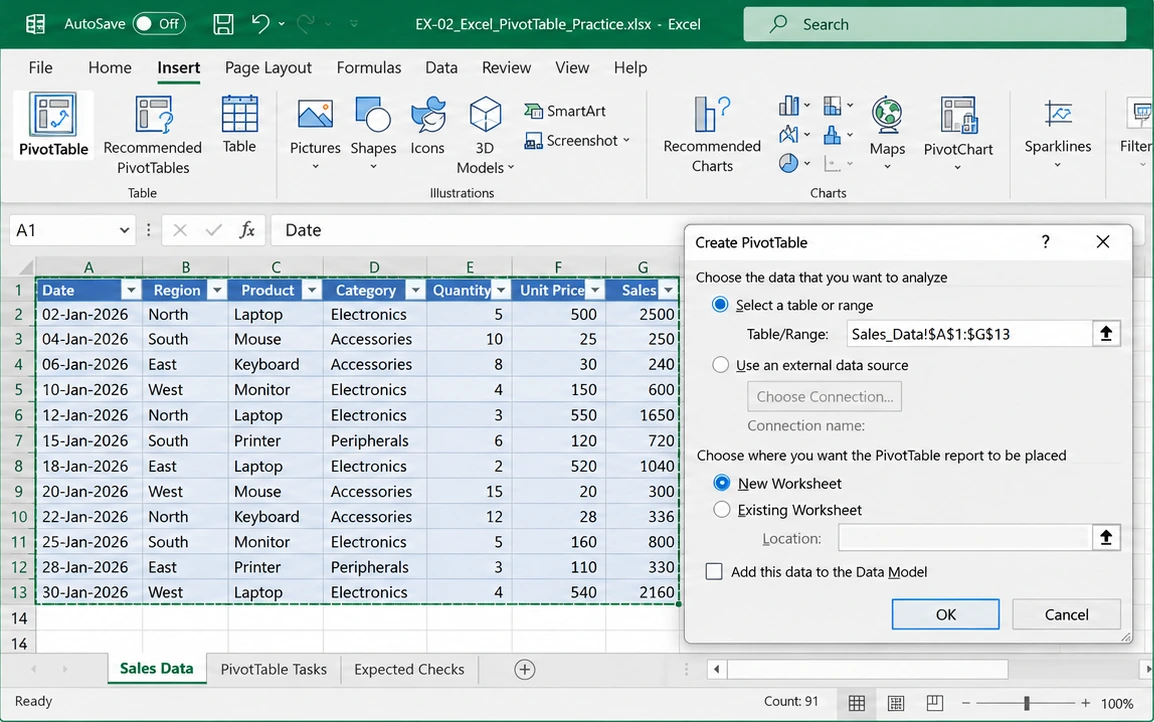
Task: Click the Location input field
Action: coord(964,538)
